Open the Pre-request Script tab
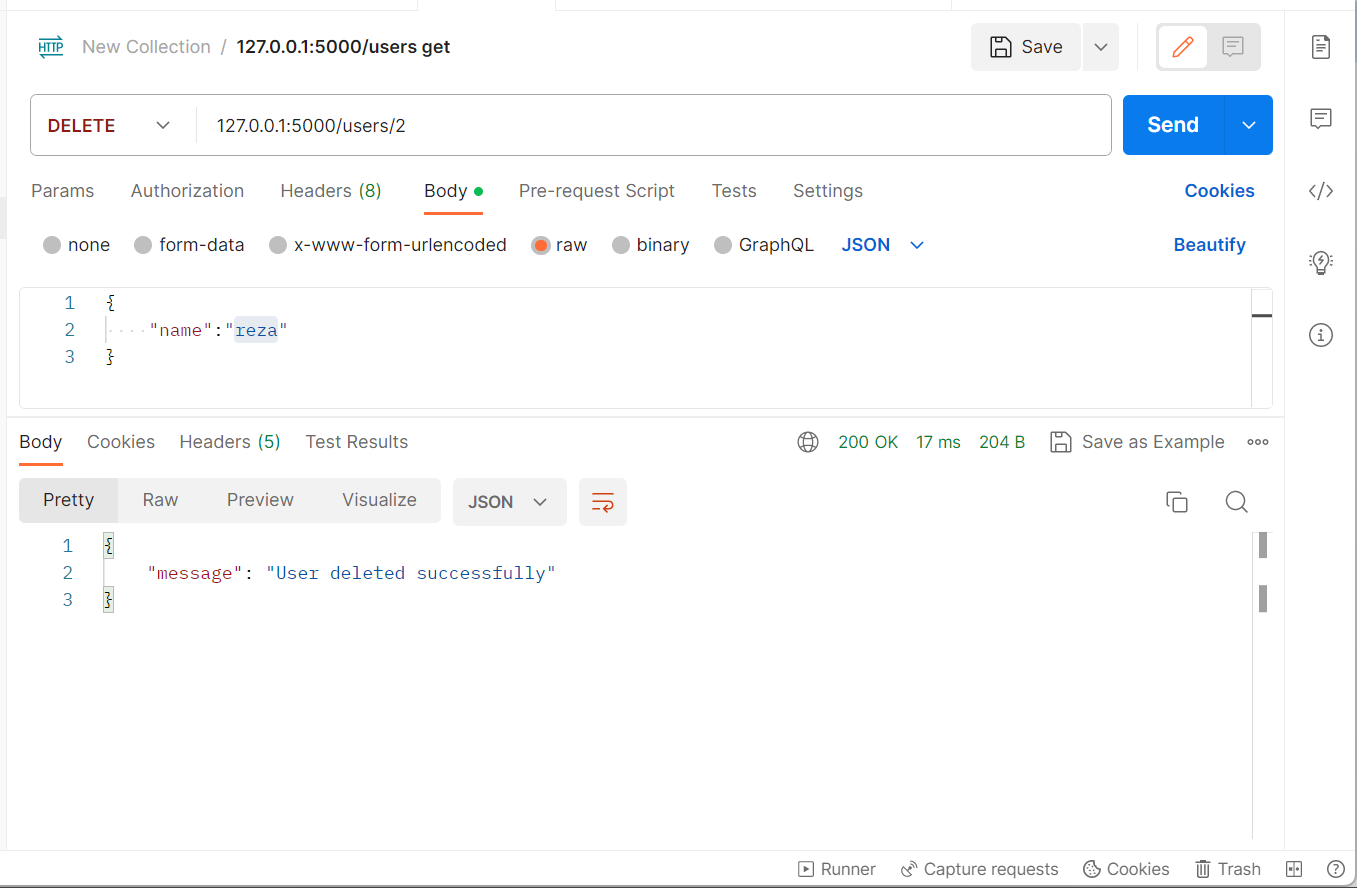 [597, 191]
